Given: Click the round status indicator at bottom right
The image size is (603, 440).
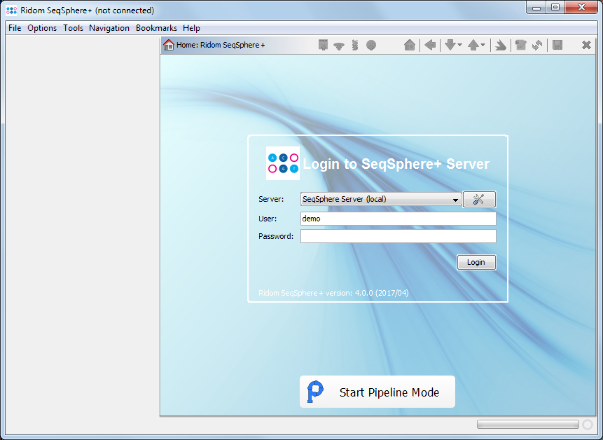Looking at the screenshot, I should (587, 425).
